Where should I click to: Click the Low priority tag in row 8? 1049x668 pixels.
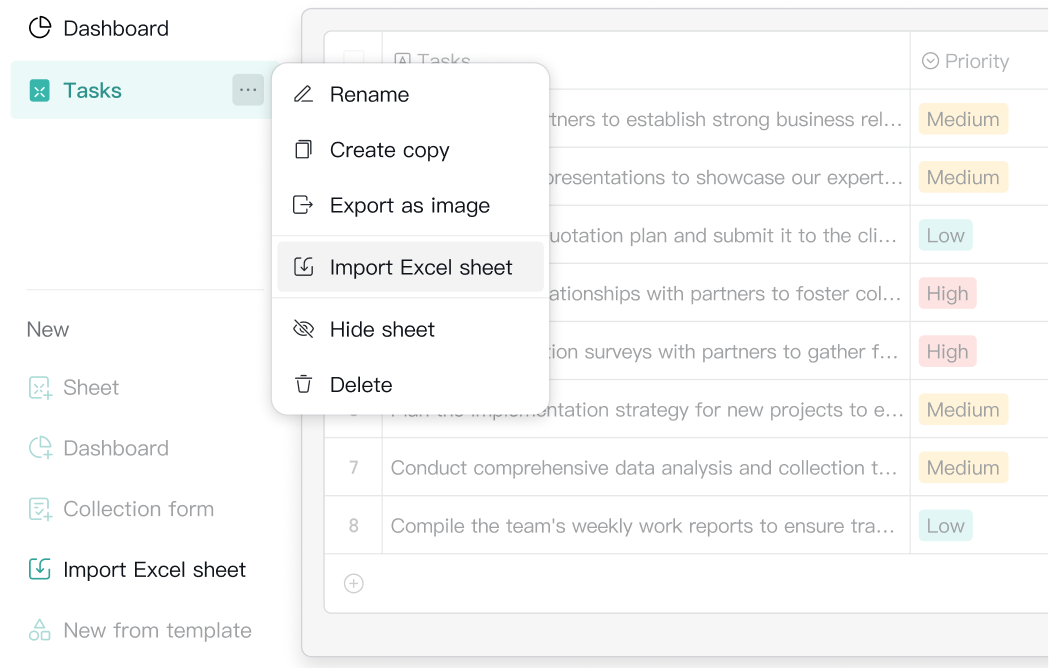[x=945, y=526]
